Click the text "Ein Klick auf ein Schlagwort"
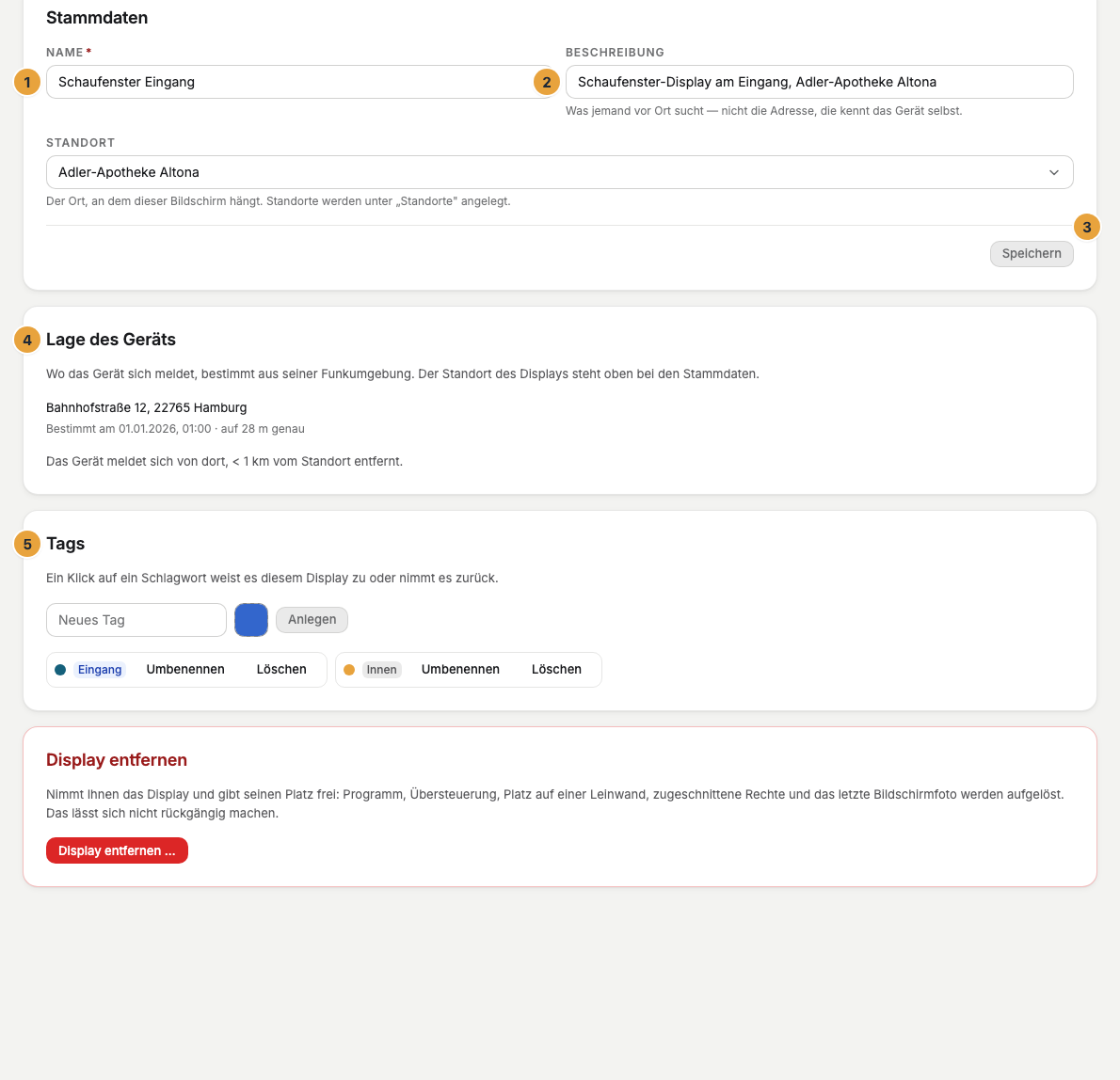 pyautogui.click(x=272, y=578)
